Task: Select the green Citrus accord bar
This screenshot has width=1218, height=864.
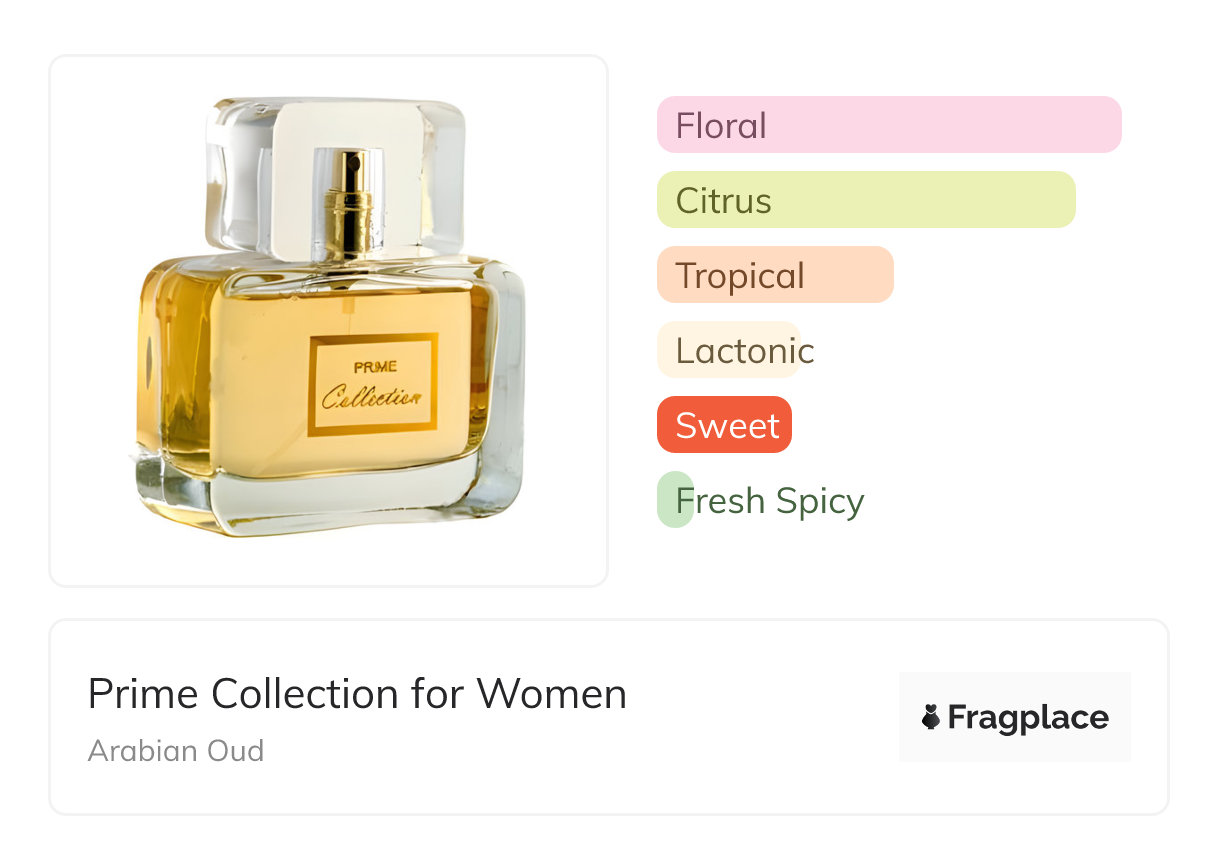Action: (x=866, y=200)
